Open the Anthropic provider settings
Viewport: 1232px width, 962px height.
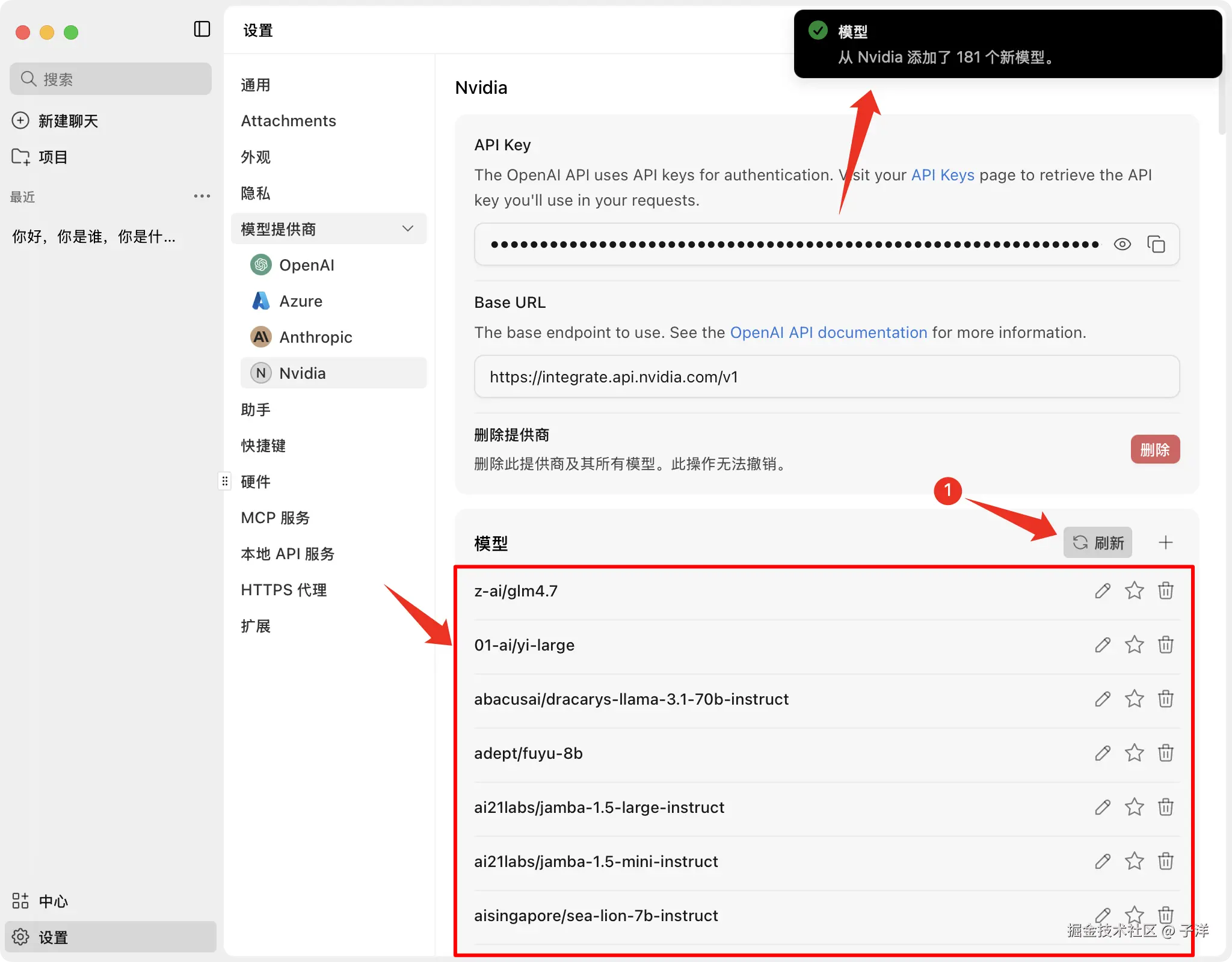pyautogui.click(x=315, y=337)
